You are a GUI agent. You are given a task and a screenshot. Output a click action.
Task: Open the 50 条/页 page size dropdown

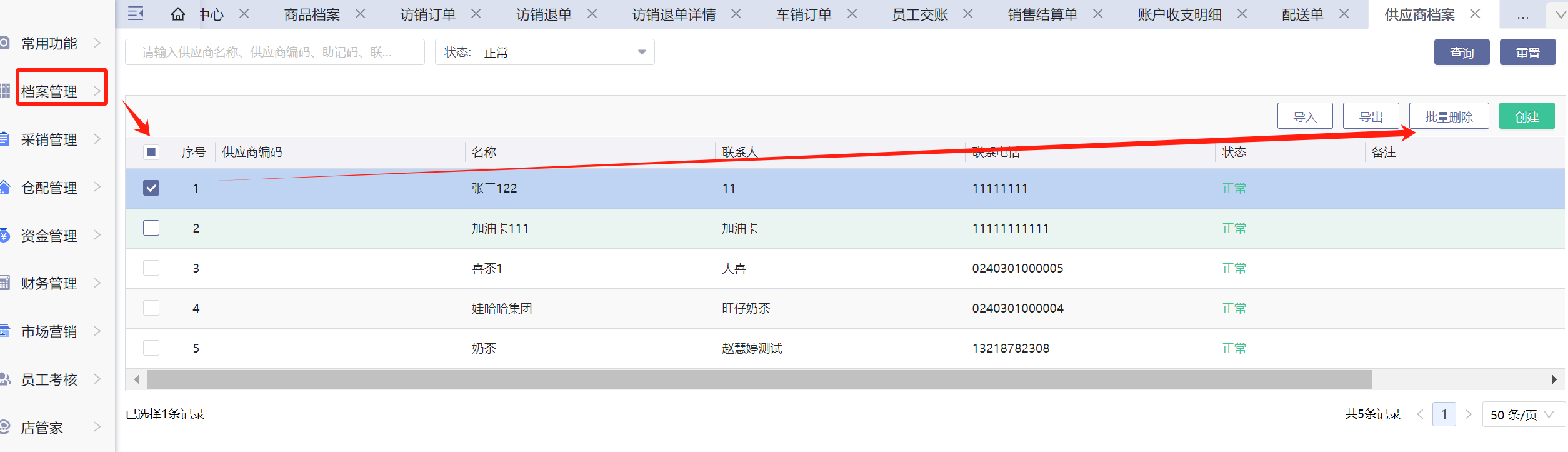point(1522,414)
